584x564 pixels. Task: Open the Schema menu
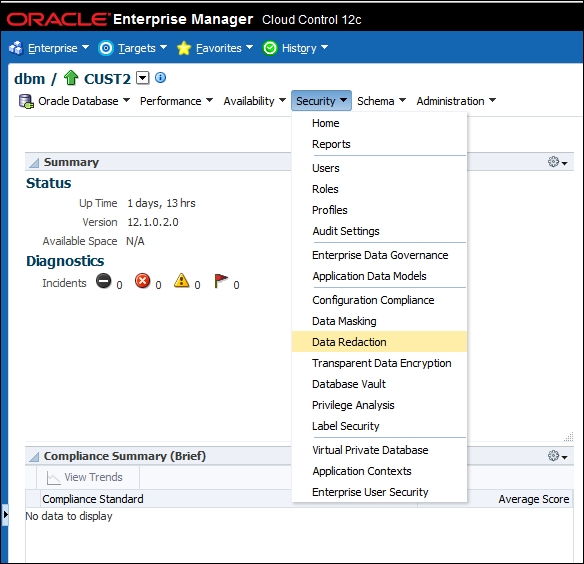click(x=381, y=101)
